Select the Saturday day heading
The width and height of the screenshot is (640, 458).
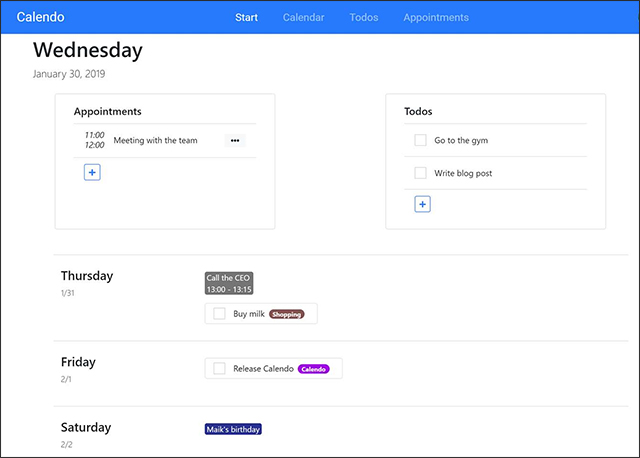pyautogui.click(x=86, y=427)
